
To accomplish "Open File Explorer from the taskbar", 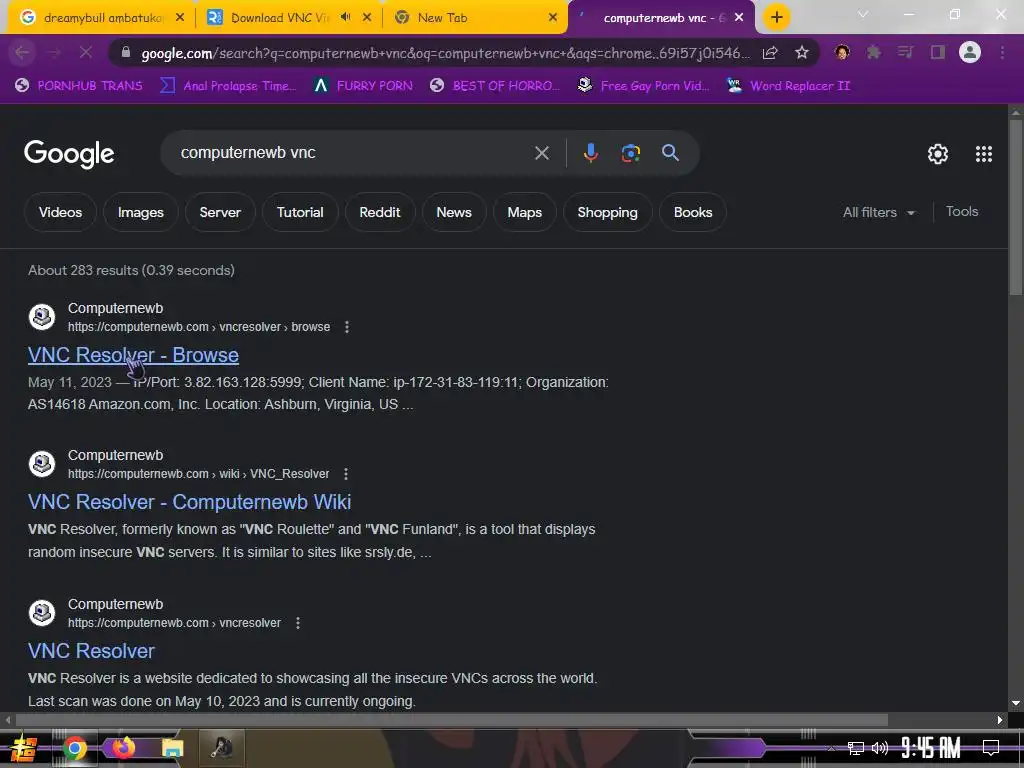I will 172,748.
